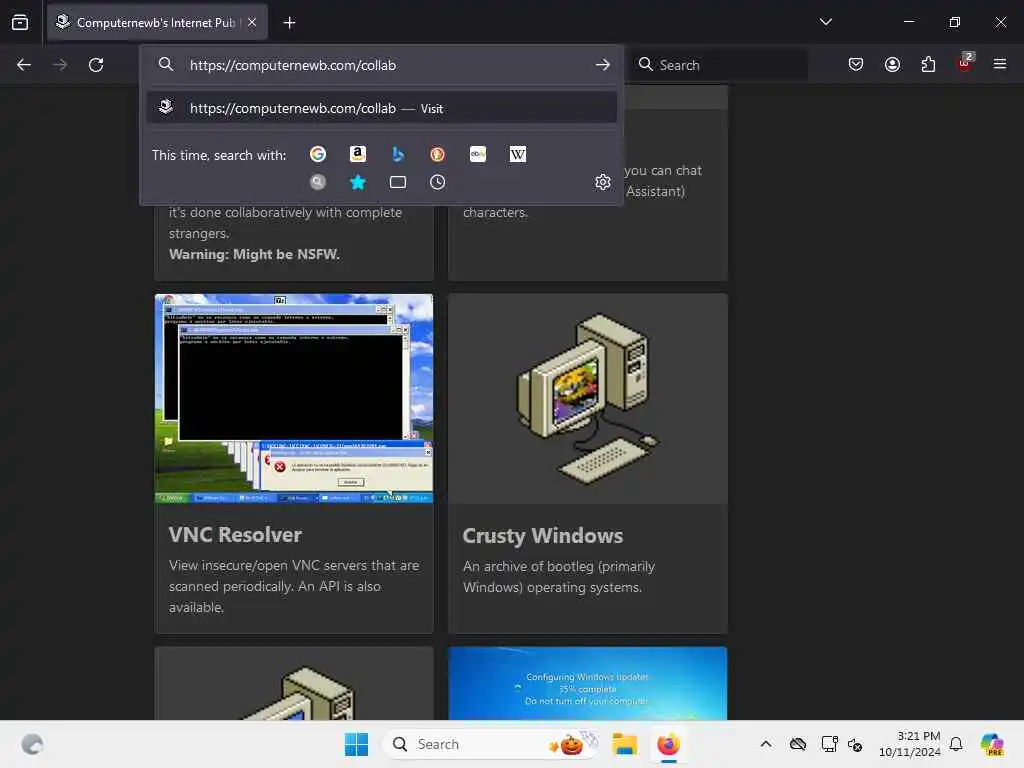Viewport: 1024px width, 768px height.
Task: Search this time with Amazon
Action: (358, 154)
